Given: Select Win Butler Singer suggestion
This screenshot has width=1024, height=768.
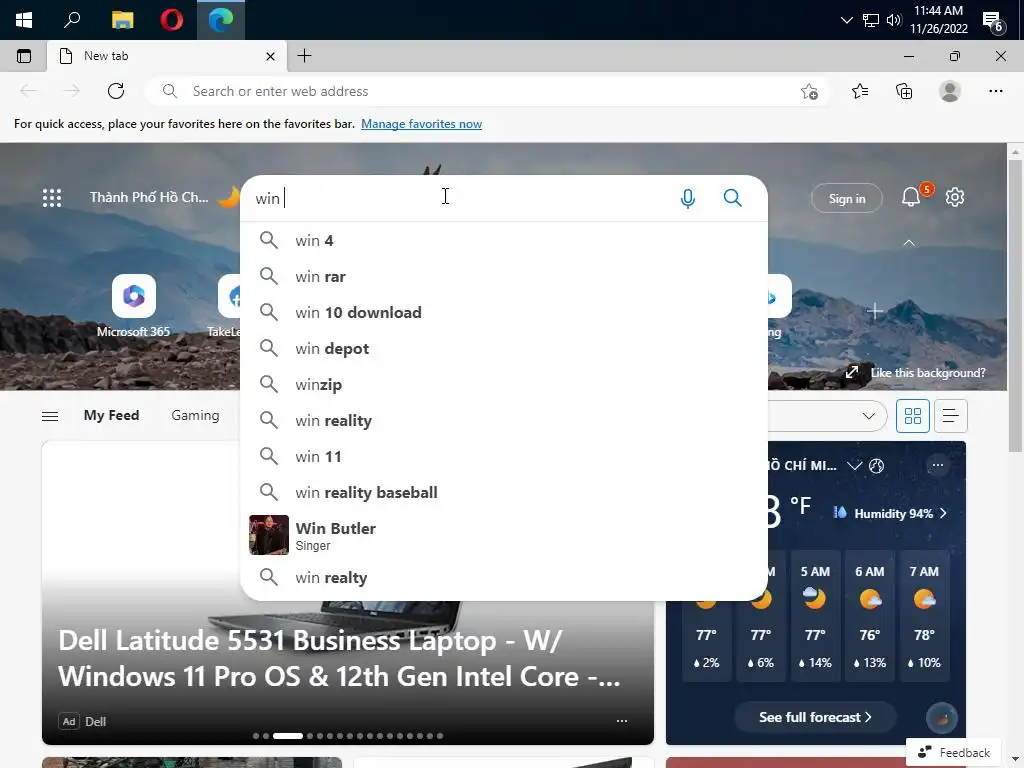Looking at the screenshot, I should [504, 535].
